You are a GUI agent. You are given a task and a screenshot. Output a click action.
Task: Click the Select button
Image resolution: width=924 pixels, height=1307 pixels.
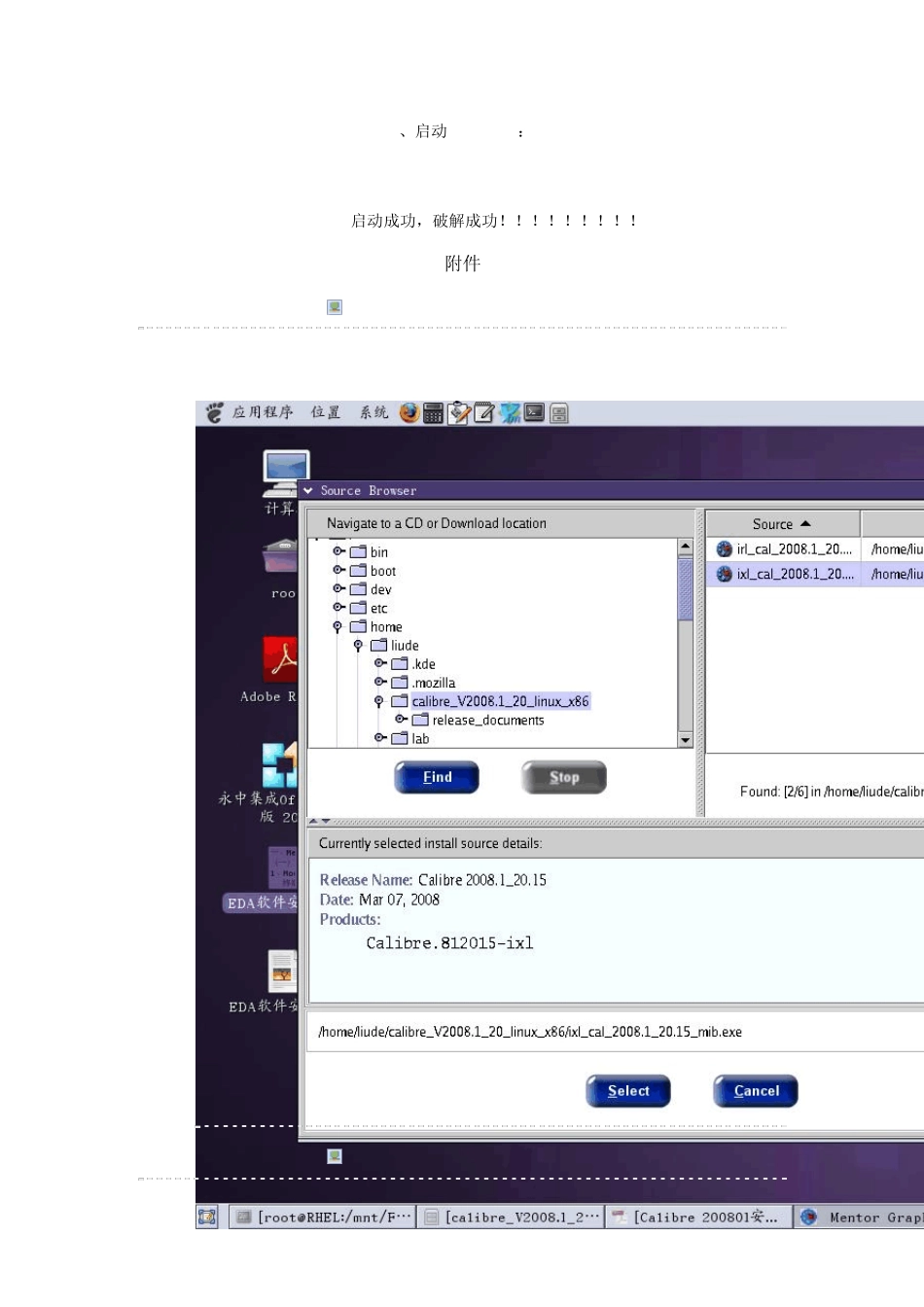click(628, 1091)
